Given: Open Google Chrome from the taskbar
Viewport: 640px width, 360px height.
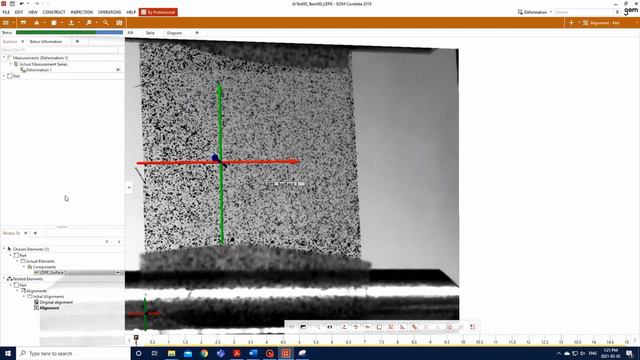Looking at the screenshot, I should click(204, 353).
